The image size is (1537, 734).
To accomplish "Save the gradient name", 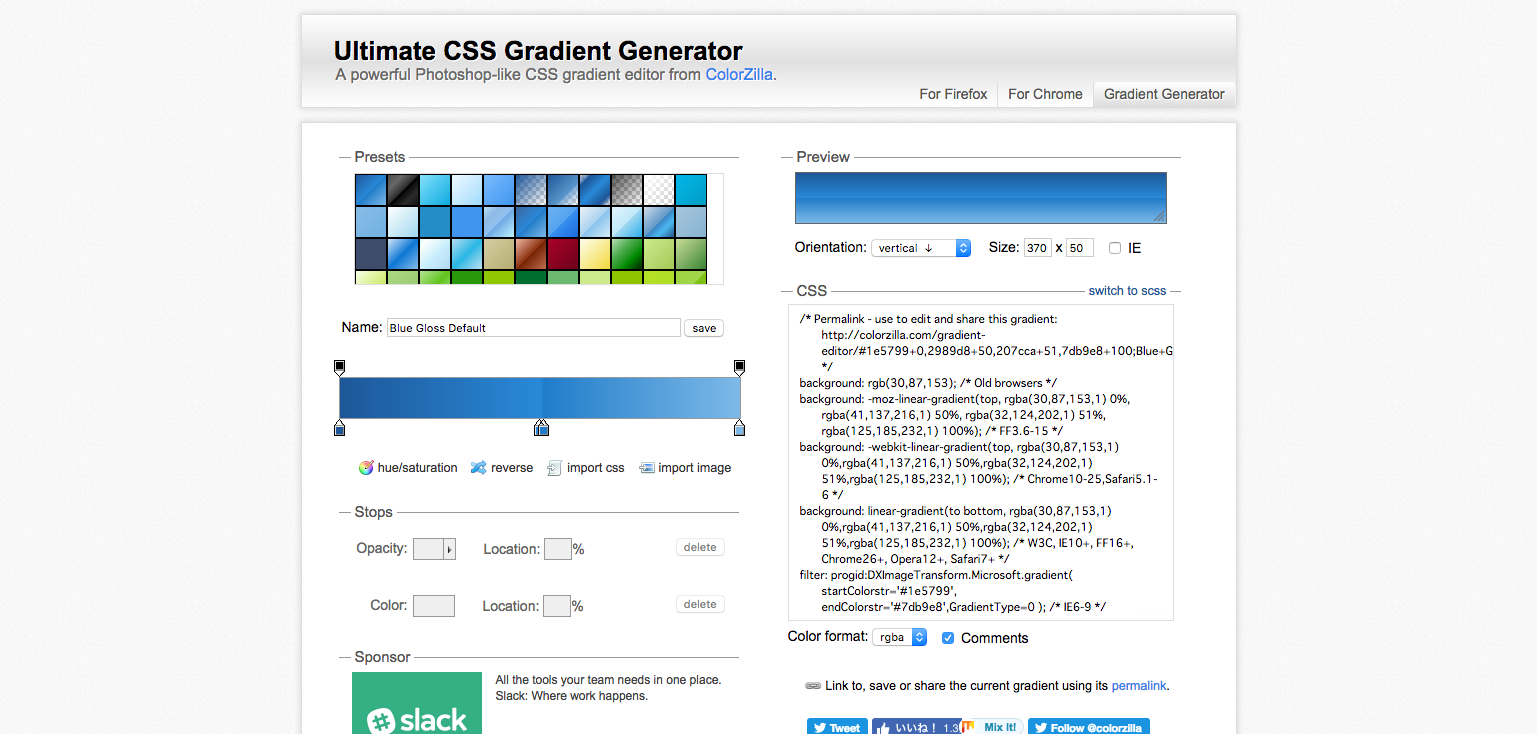I will click(704, 328).
